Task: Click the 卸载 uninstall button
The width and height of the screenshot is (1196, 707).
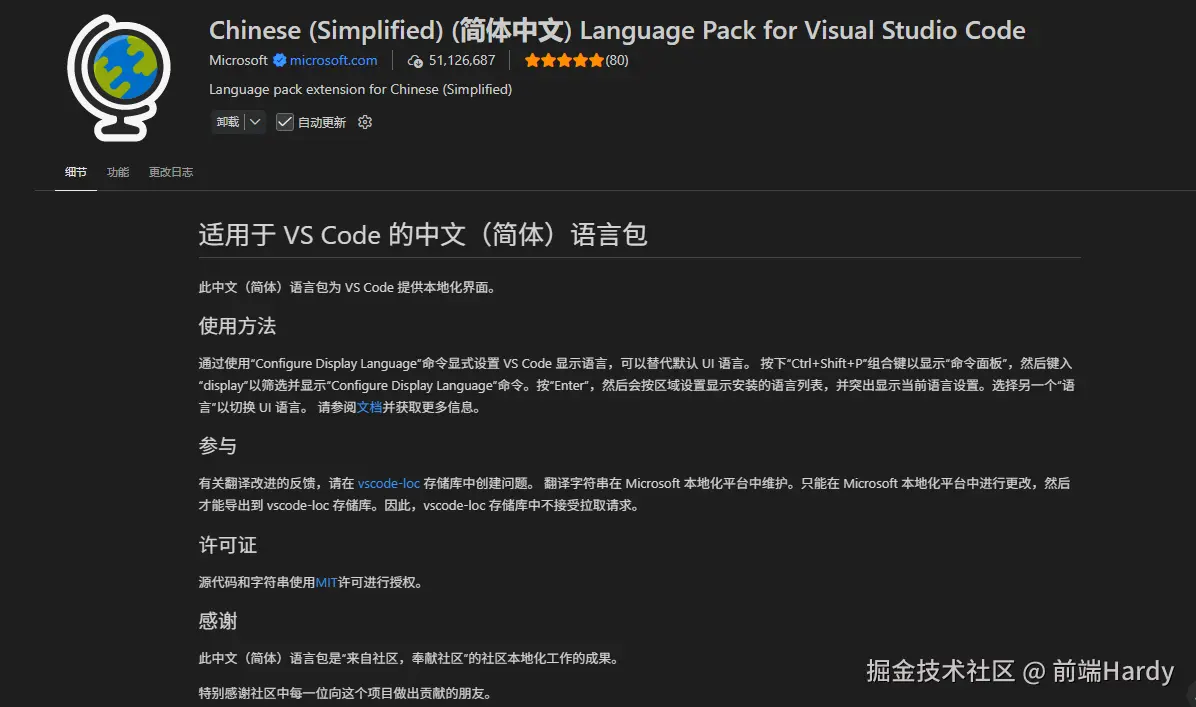Action: coord(227,122)
